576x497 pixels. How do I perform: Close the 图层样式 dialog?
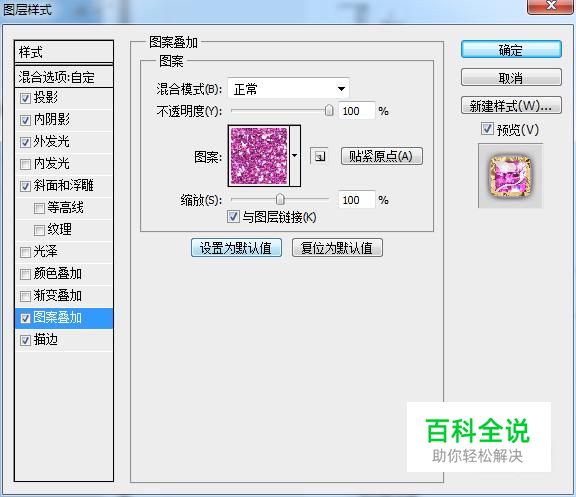point(550,6)
